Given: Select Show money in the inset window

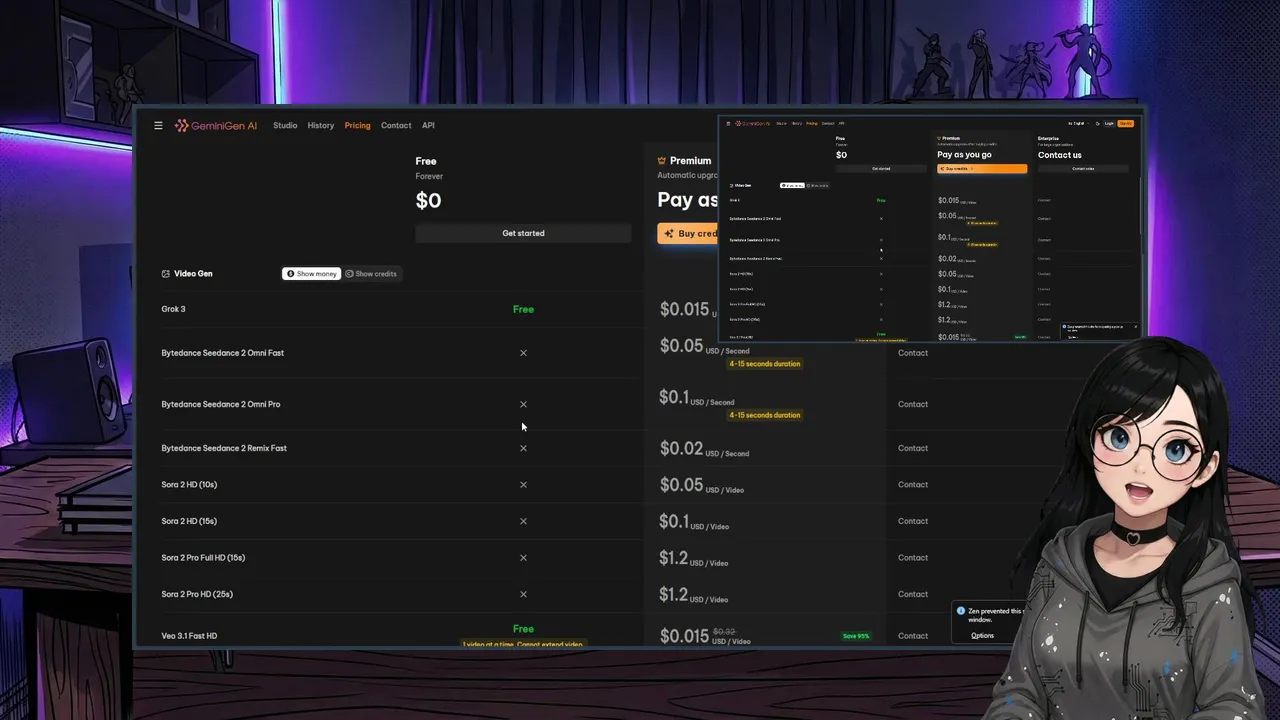Looking at the screenshot, I should point(792,185).
